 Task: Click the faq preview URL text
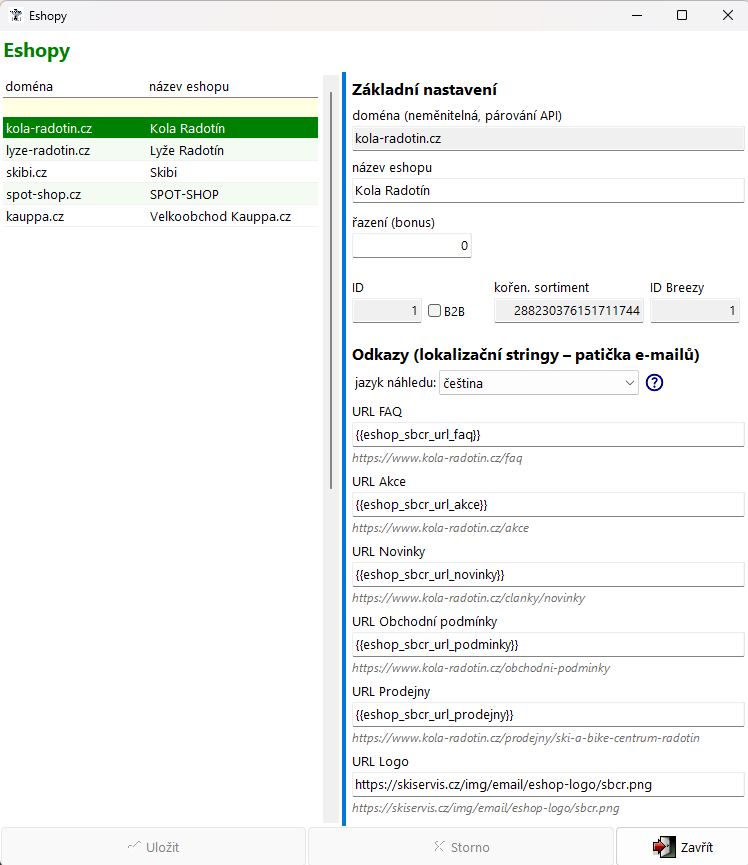tap(437, 458)
